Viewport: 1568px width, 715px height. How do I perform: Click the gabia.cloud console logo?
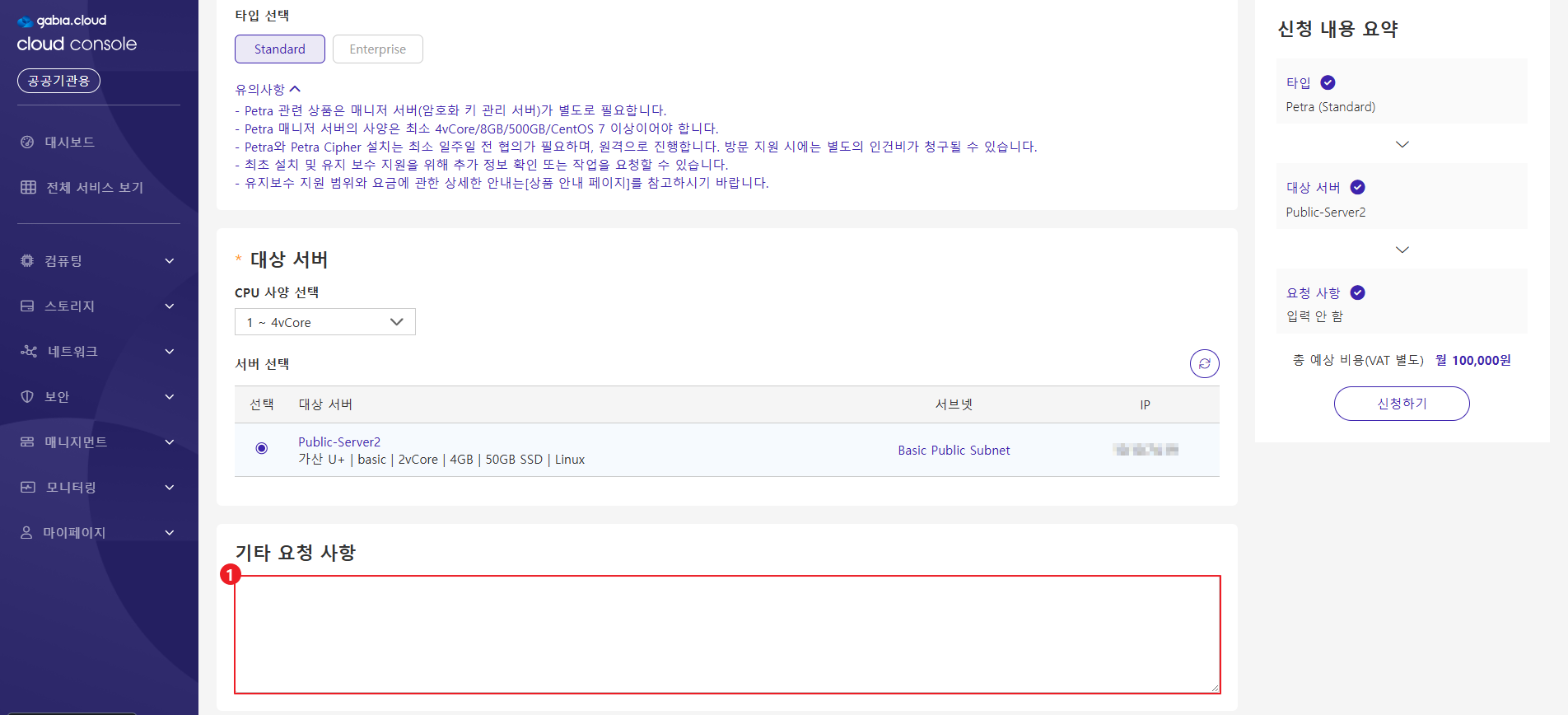click(x=77, y=33)
